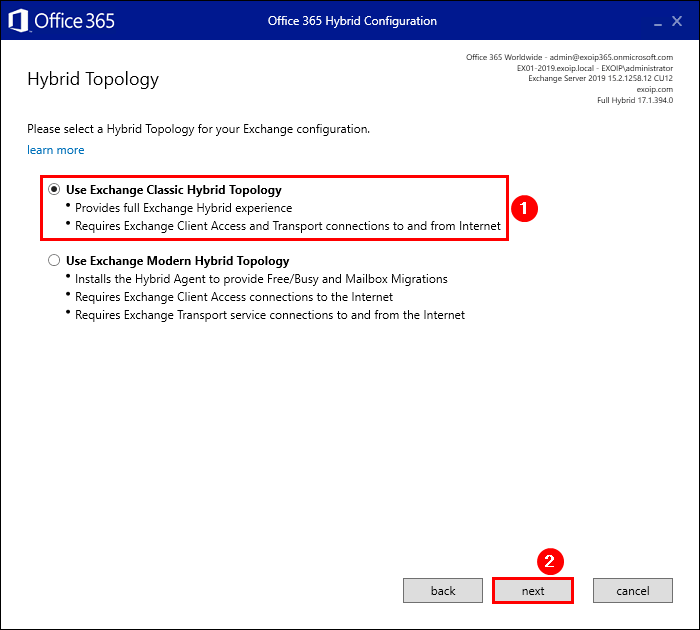The height and width of the screenshot is (630, 700).
Task: Select the Modern Hybrid Topology radio circle
Action: click(x=54, y=261)
